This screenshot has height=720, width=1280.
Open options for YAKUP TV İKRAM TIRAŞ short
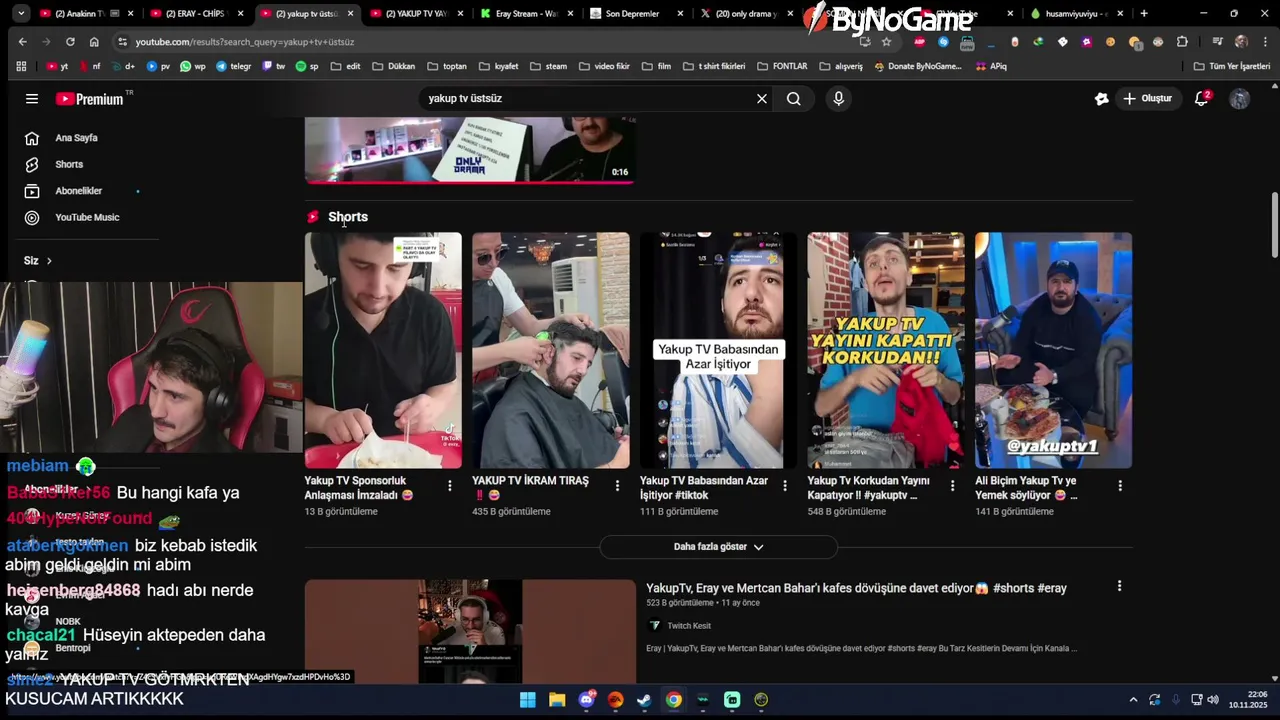(617, 486)
